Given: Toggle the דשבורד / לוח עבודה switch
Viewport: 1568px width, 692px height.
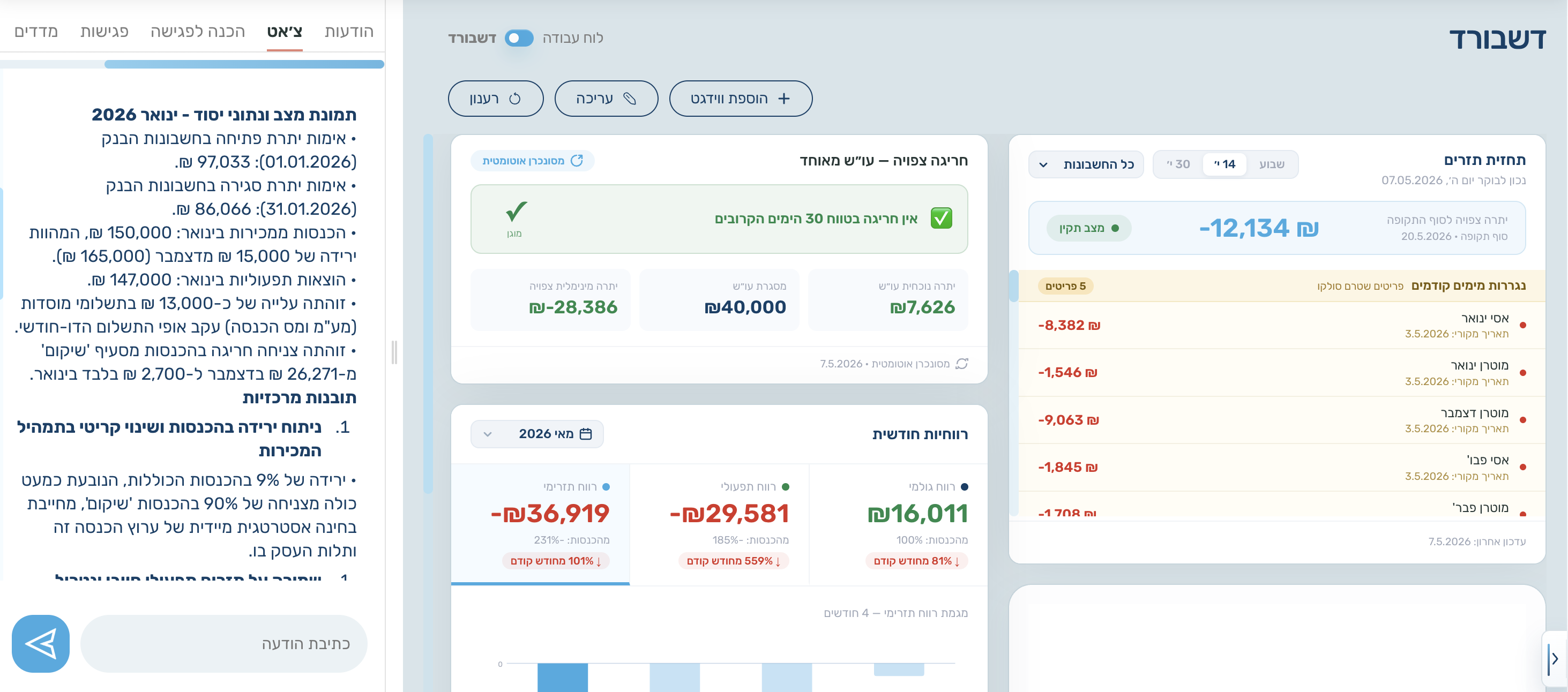Looking at the screenshot, I should (519, 37).
